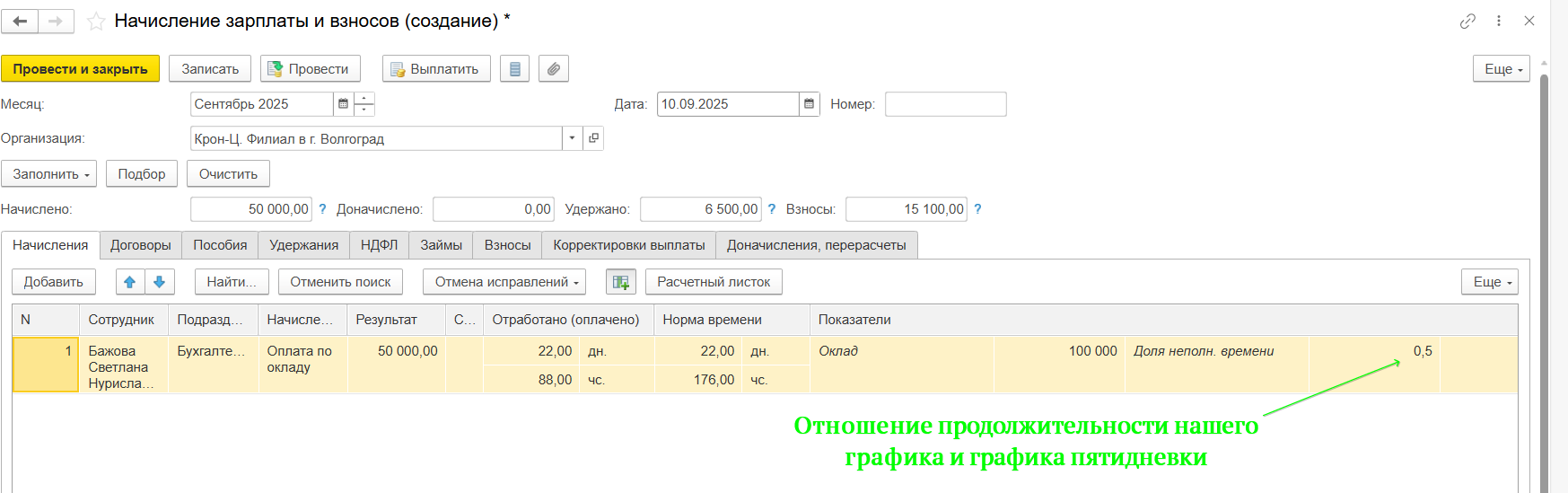Click question mark next to Начислено

click(x=322, y=209)
